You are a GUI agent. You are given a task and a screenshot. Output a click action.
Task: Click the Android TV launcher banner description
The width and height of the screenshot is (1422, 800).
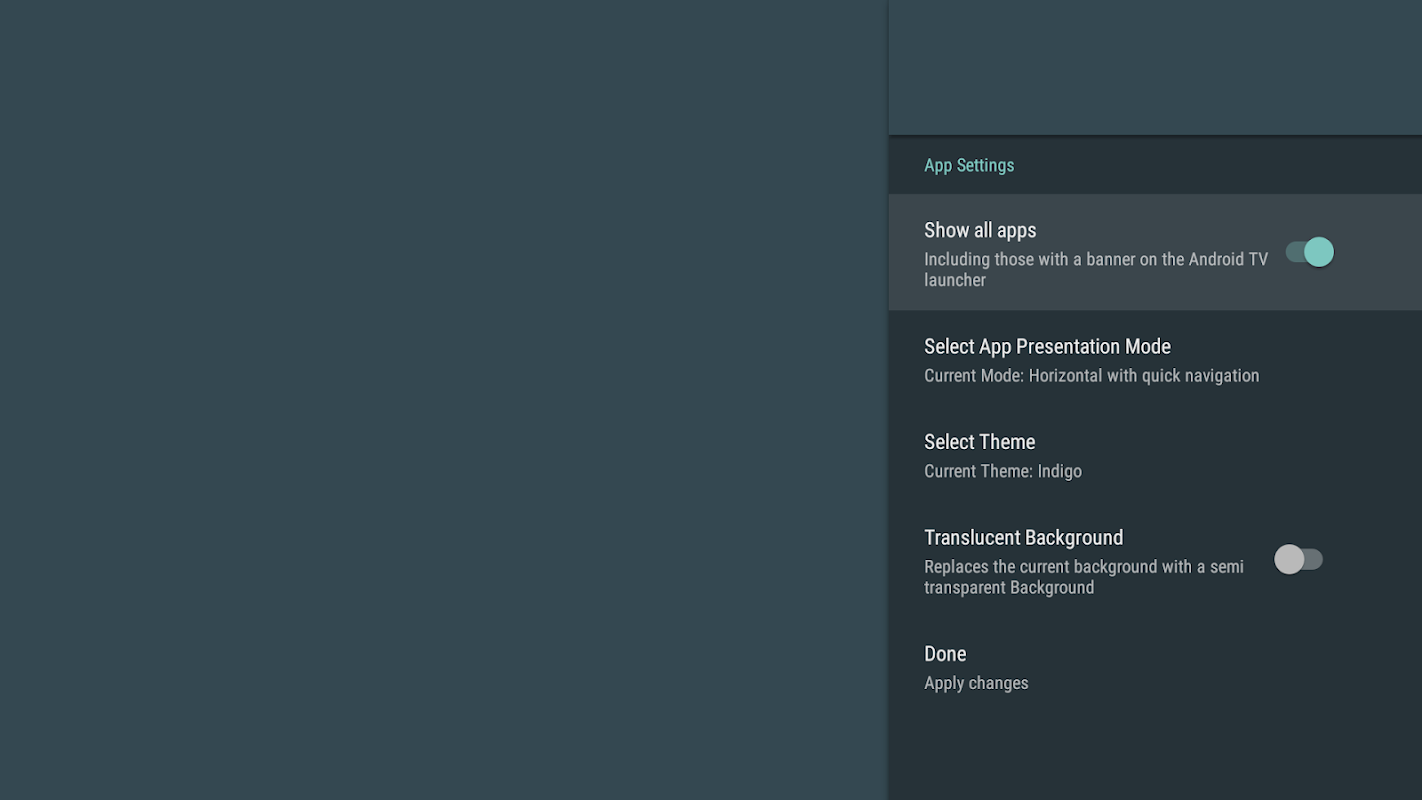[1095, 269]
